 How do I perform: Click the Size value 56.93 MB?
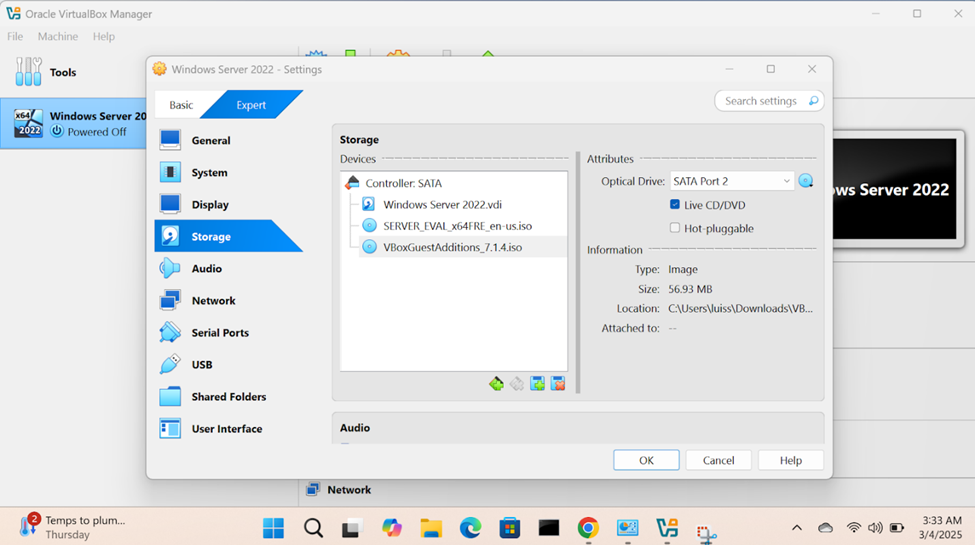690,289
